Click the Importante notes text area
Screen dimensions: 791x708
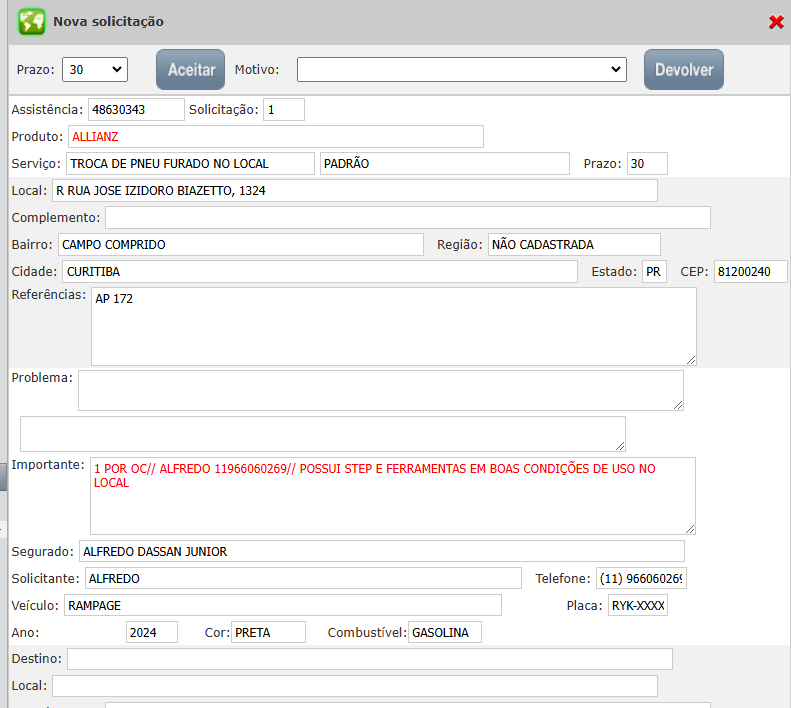click(x=392, y=496)
